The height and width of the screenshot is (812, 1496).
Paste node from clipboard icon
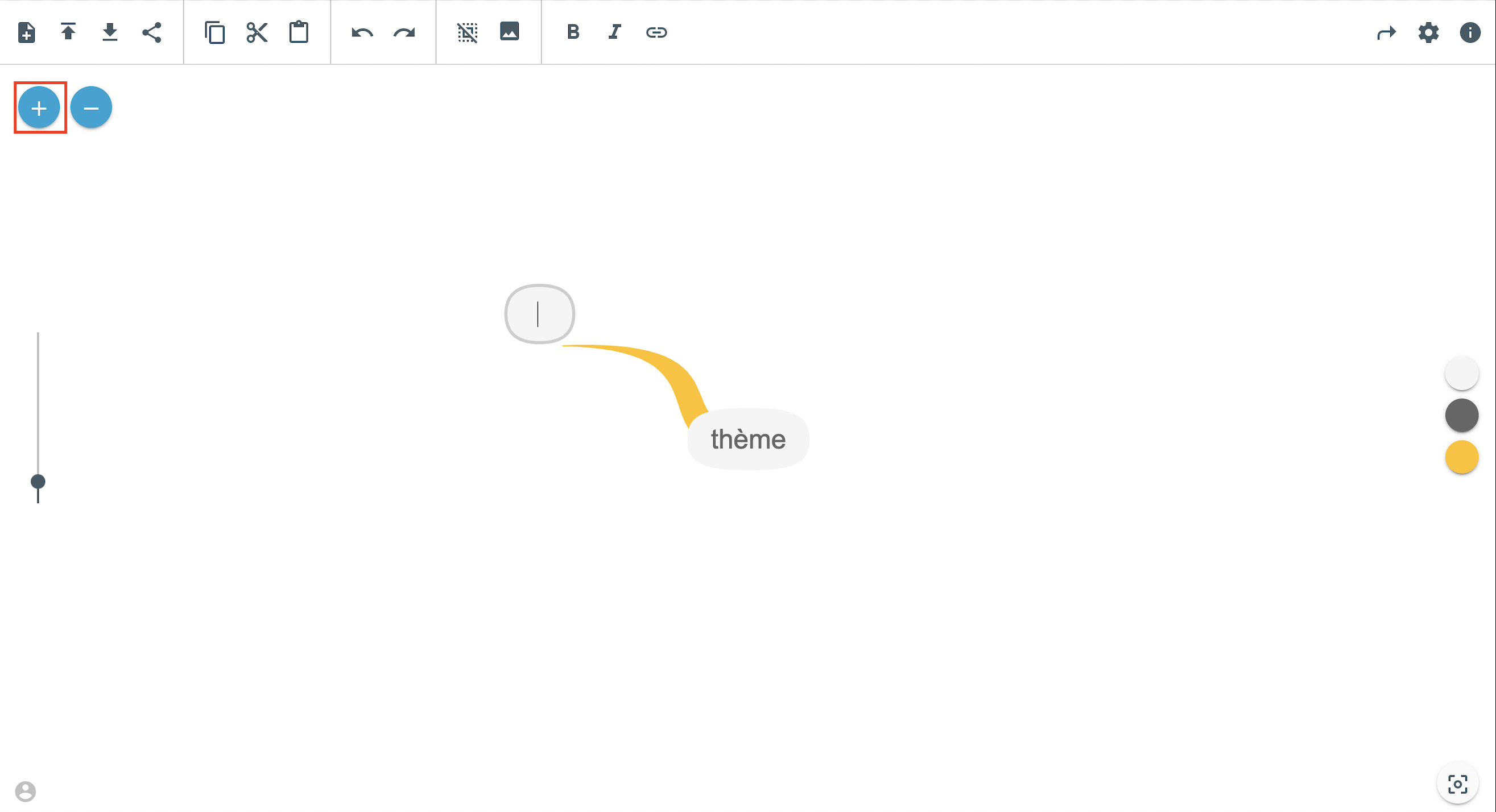[299, 32]
